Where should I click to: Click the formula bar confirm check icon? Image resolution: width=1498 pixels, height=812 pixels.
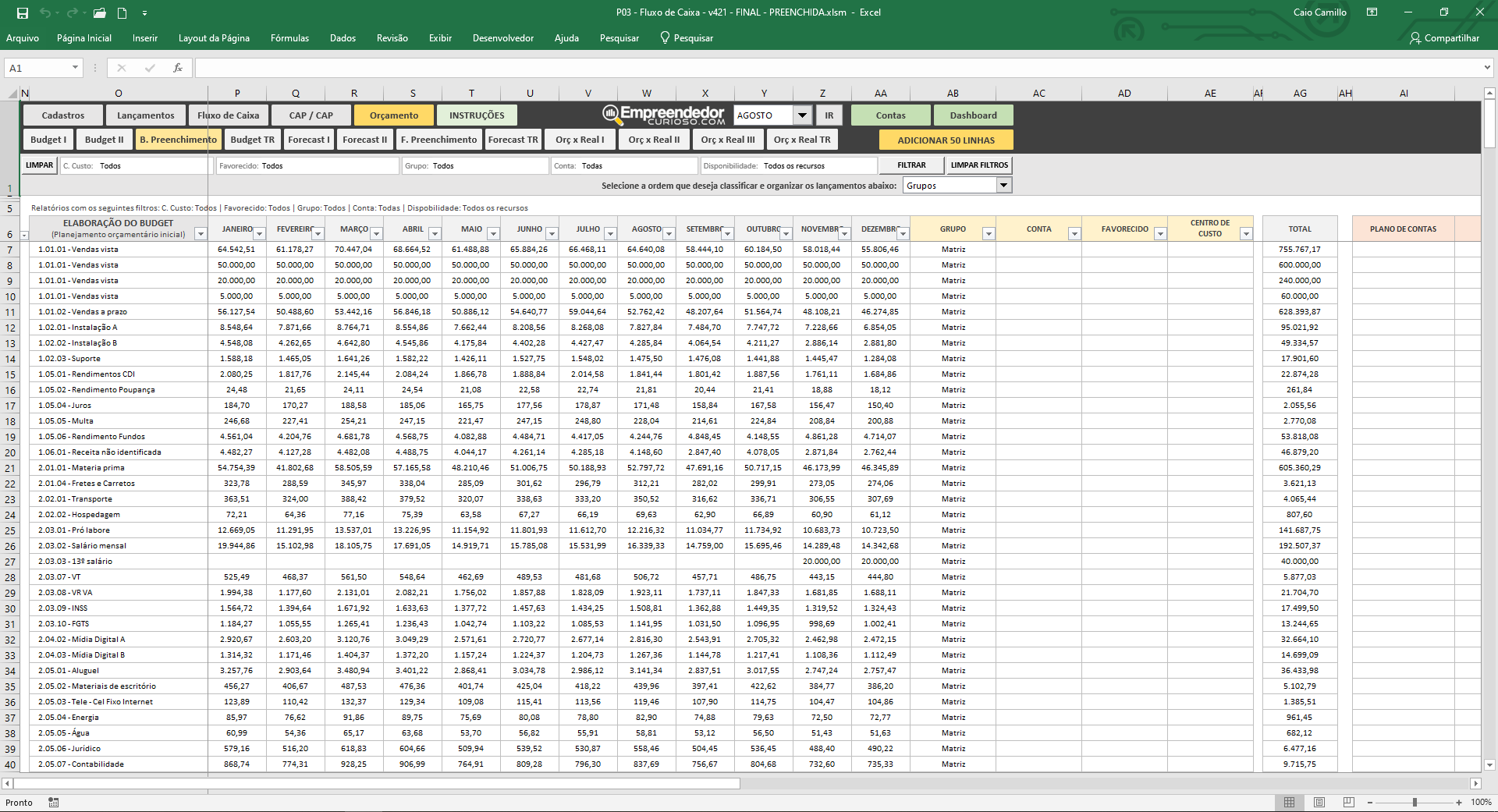150,68
